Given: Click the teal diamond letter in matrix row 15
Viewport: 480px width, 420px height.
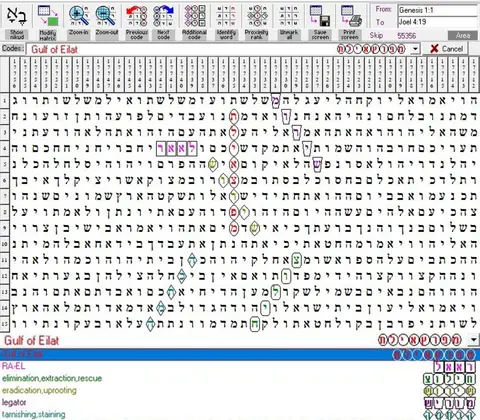Looking at the screenshot, I should (150, 323).
